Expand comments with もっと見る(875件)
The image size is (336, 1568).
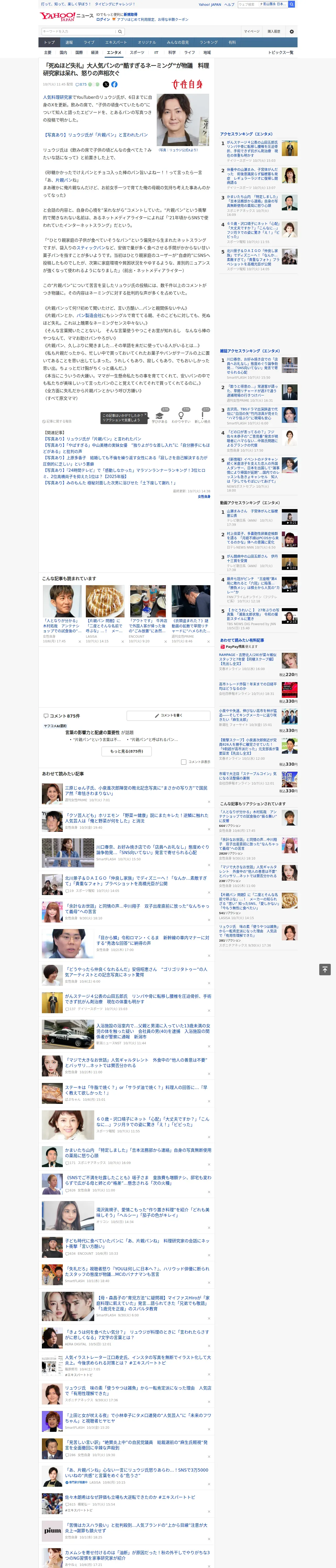pyautogui.click(x=127, y=751)
